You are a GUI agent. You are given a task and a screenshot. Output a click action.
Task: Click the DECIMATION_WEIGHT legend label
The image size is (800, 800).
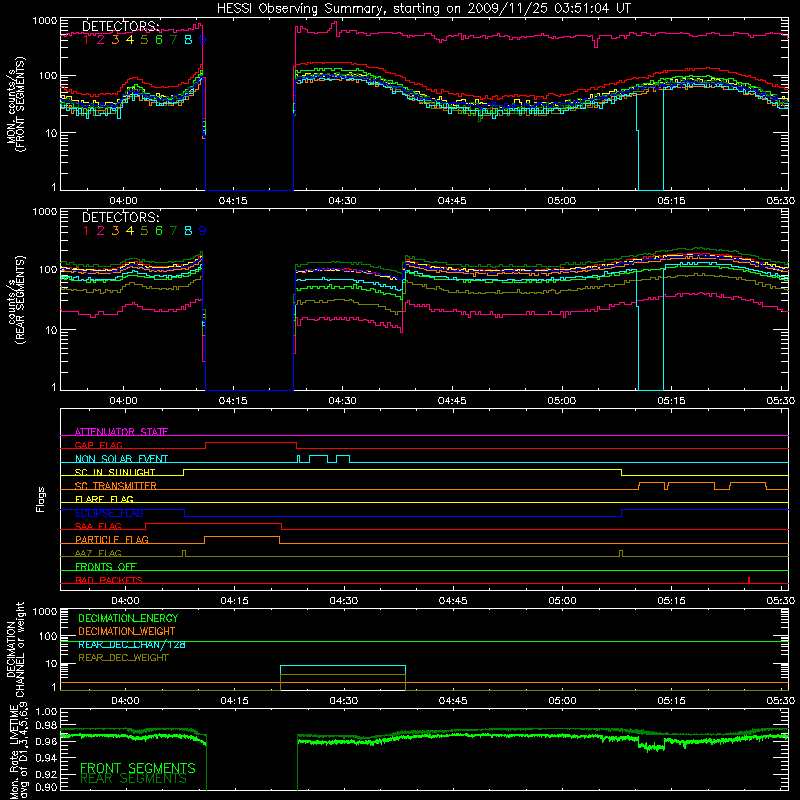[127, 631]
